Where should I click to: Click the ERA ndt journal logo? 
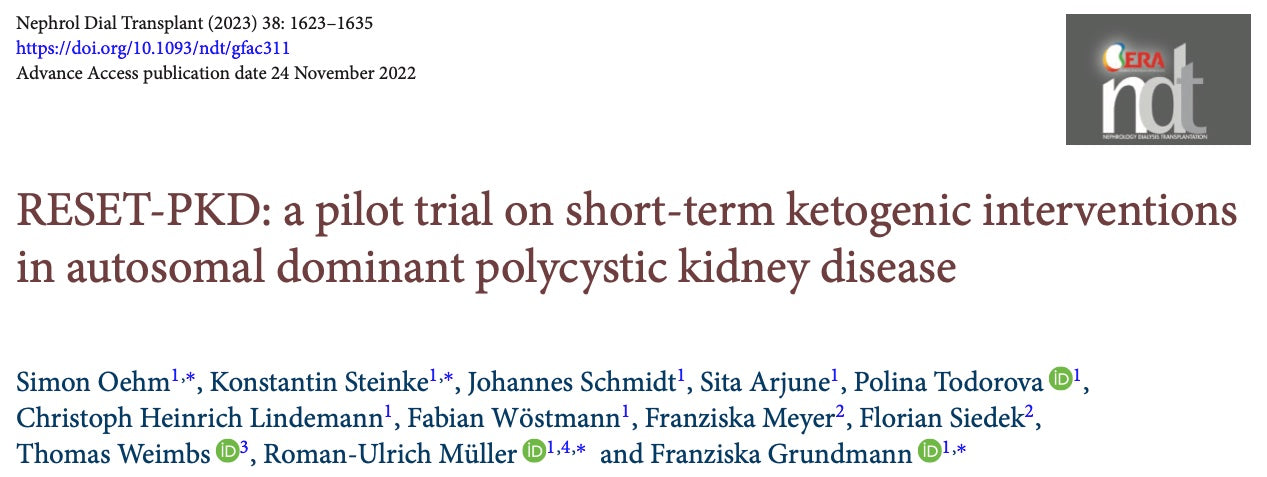pos(1157,79)
